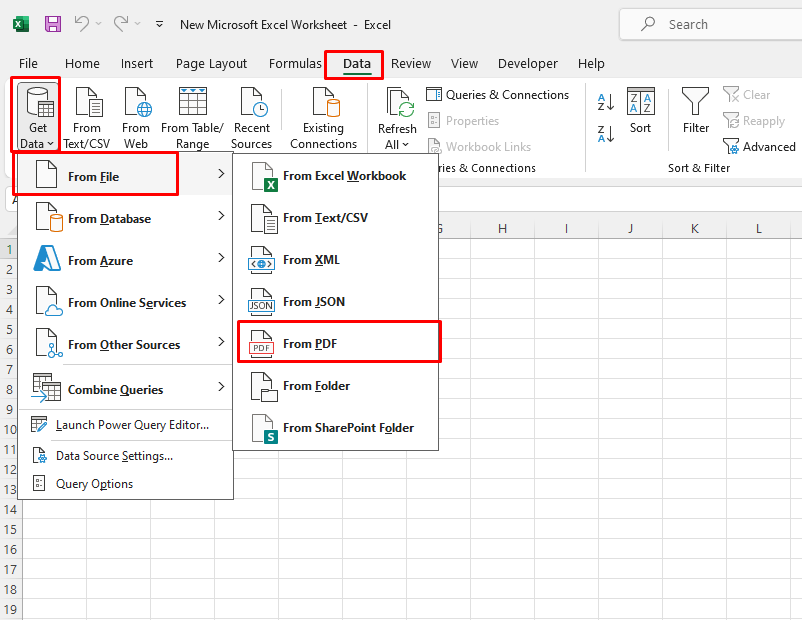Toggle the Filter funnel button
This screenshot has width=802, height=620.
click(696, 110)
